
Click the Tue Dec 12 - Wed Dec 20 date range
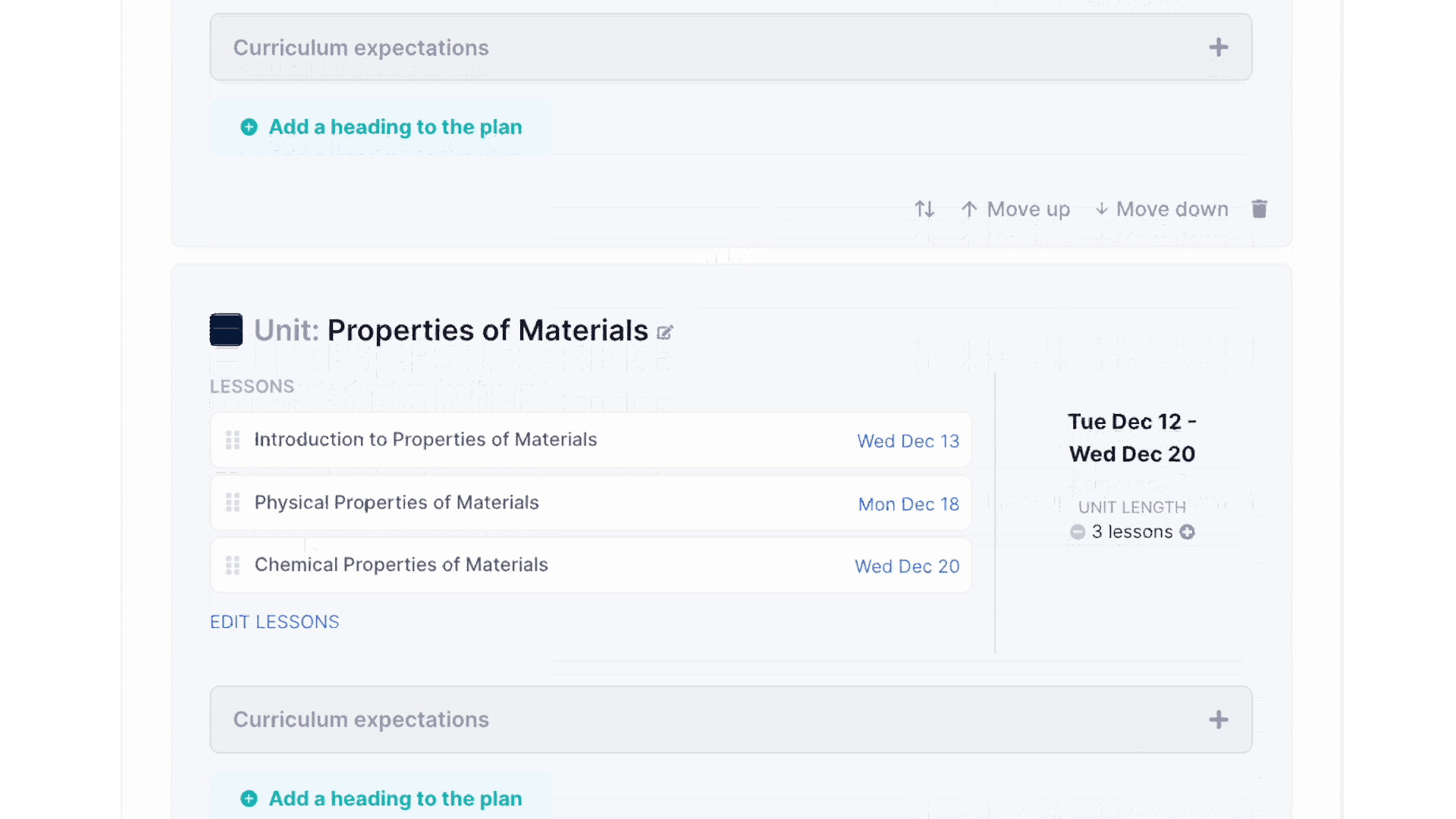pos(1132,438)
